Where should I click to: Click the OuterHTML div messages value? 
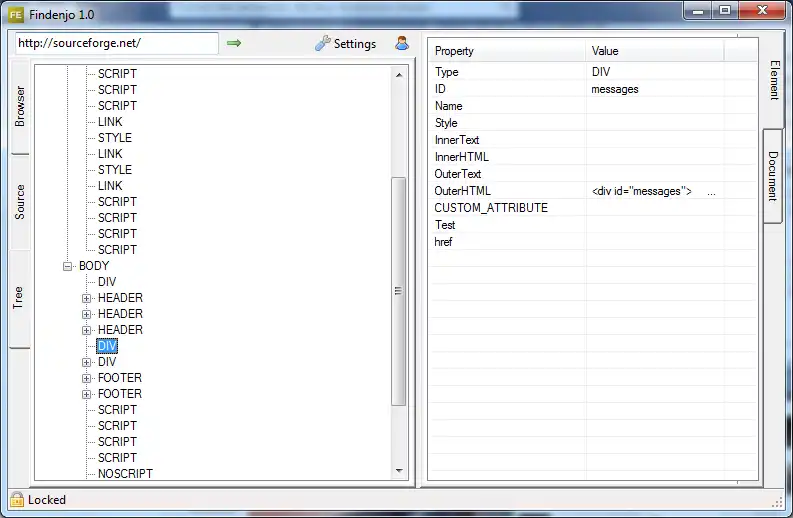pyautogui.click(x=642, y=191)
